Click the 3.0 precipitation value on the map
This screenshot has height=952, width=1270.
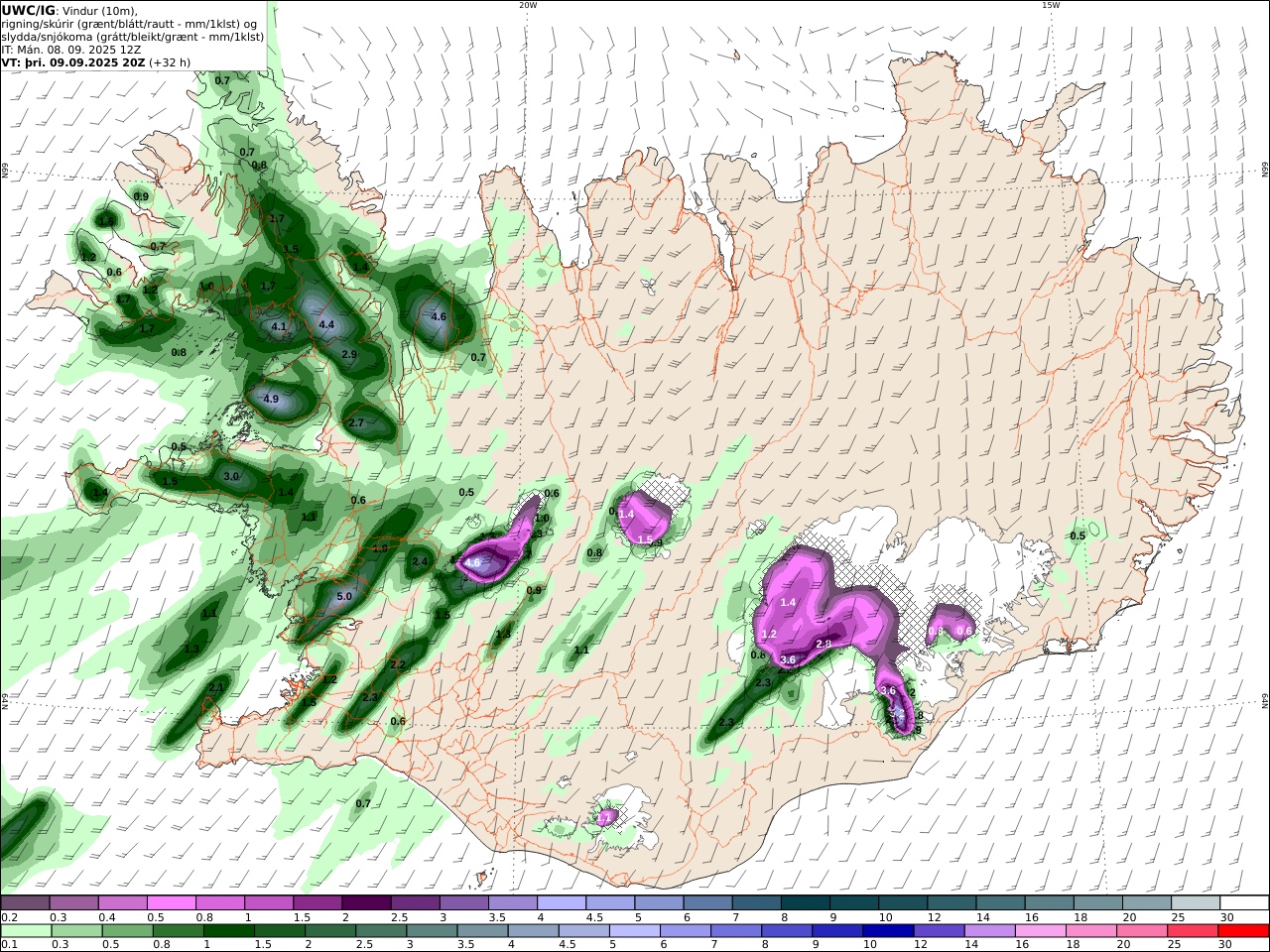coord(231,477)
